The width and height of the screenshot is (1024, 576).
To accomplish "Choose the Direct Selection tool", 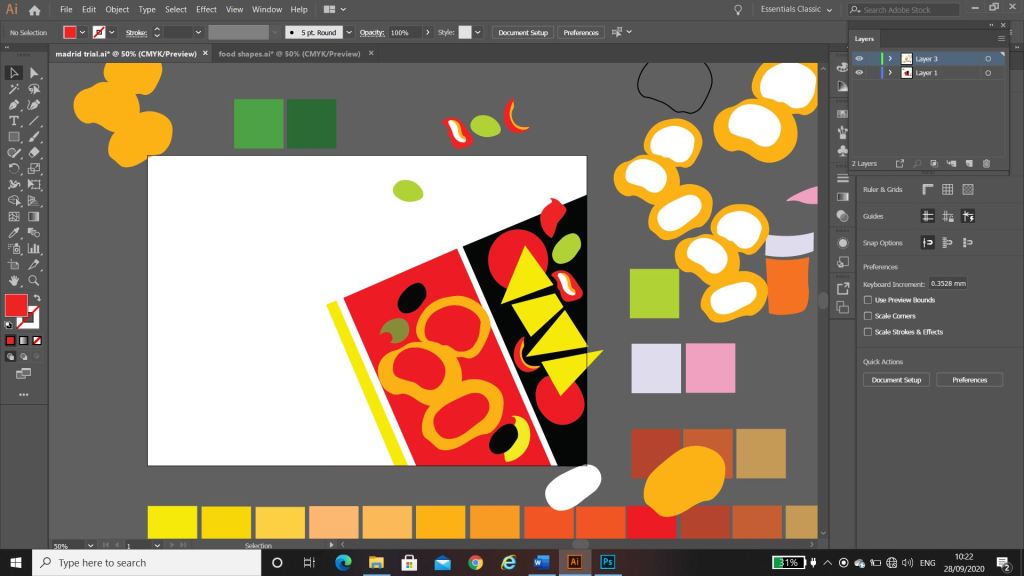I will (x=34, y=73).
